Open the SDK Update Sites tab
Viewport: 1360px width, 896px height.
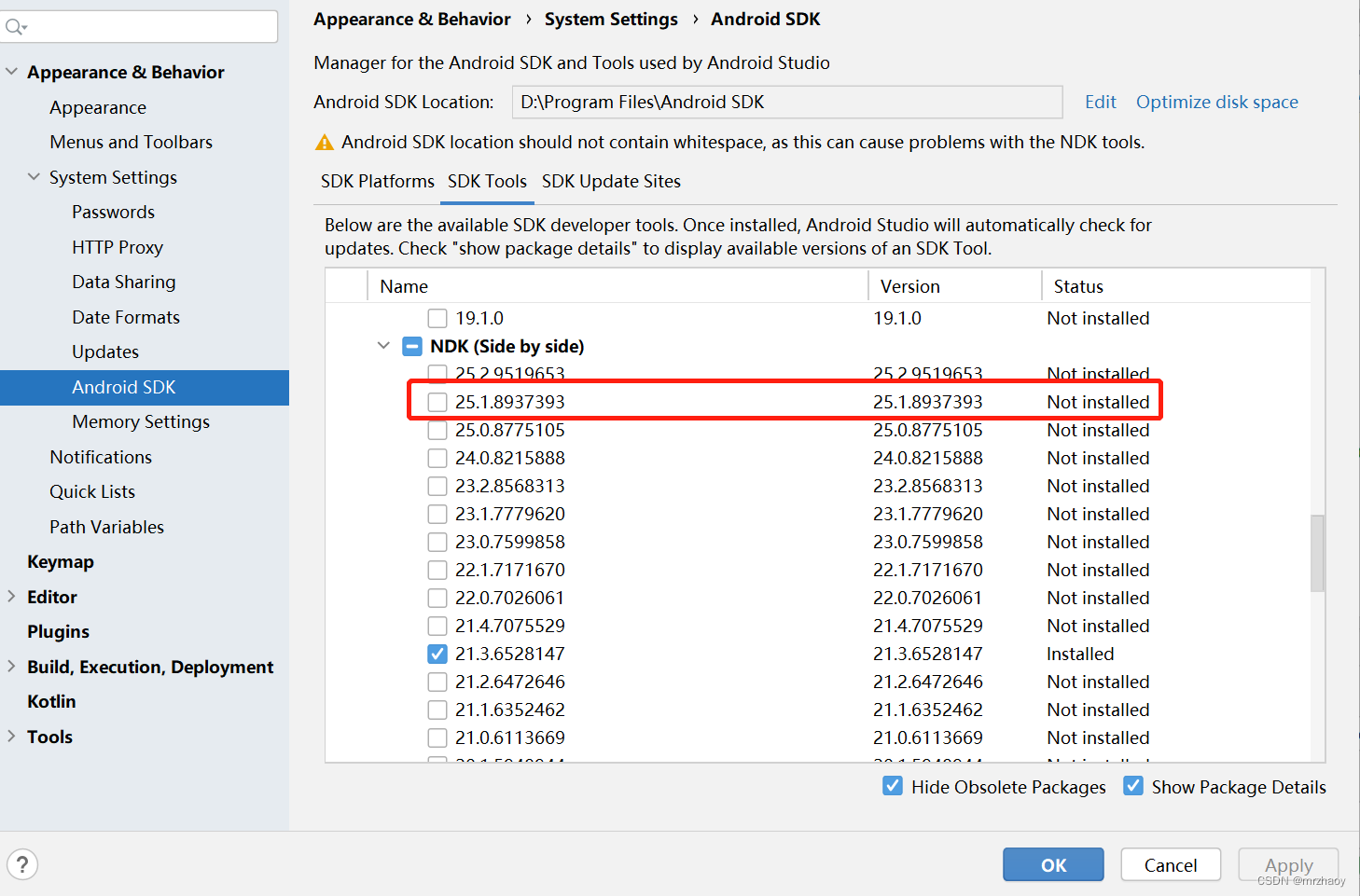[x=611, y=181]
